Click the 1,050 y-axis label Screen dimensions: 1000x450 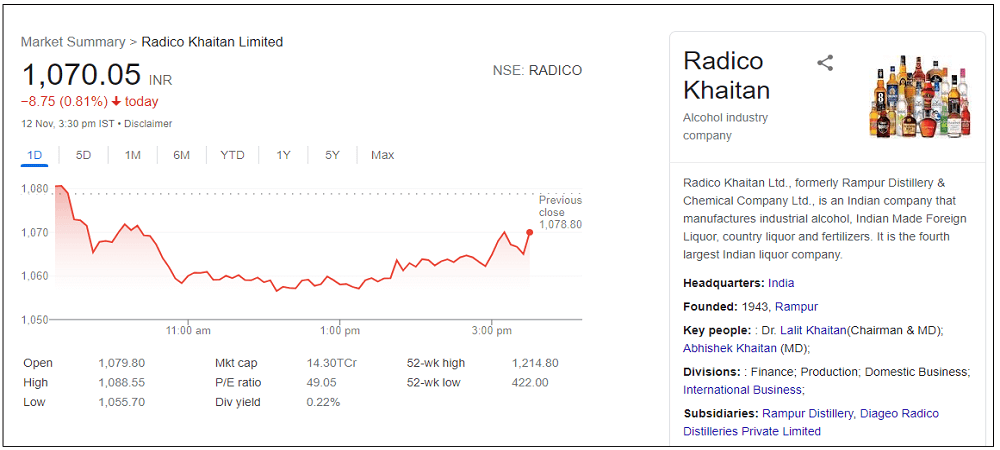(x=34, y=320)
